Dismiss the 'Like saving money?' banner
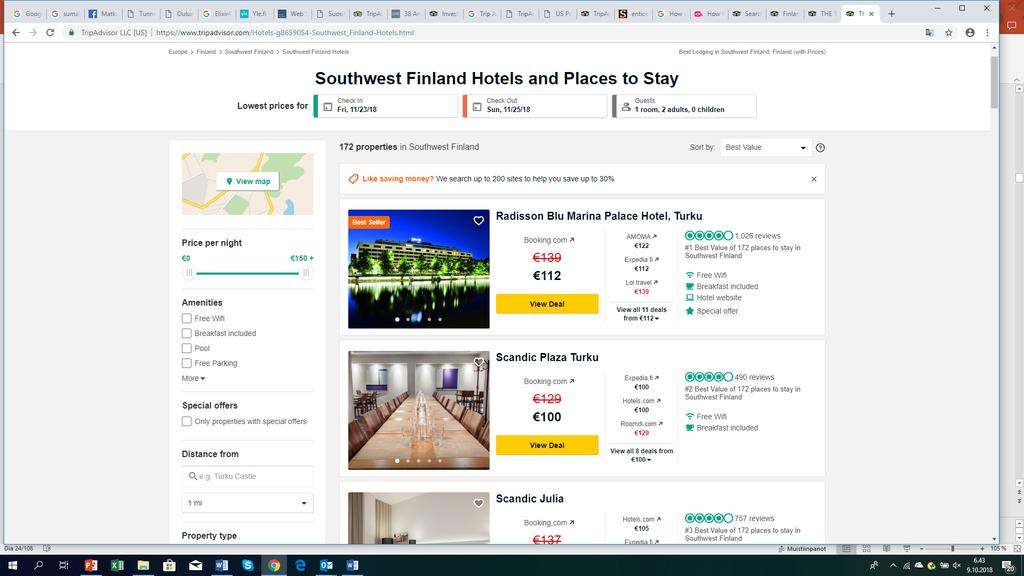 (814, 179)
